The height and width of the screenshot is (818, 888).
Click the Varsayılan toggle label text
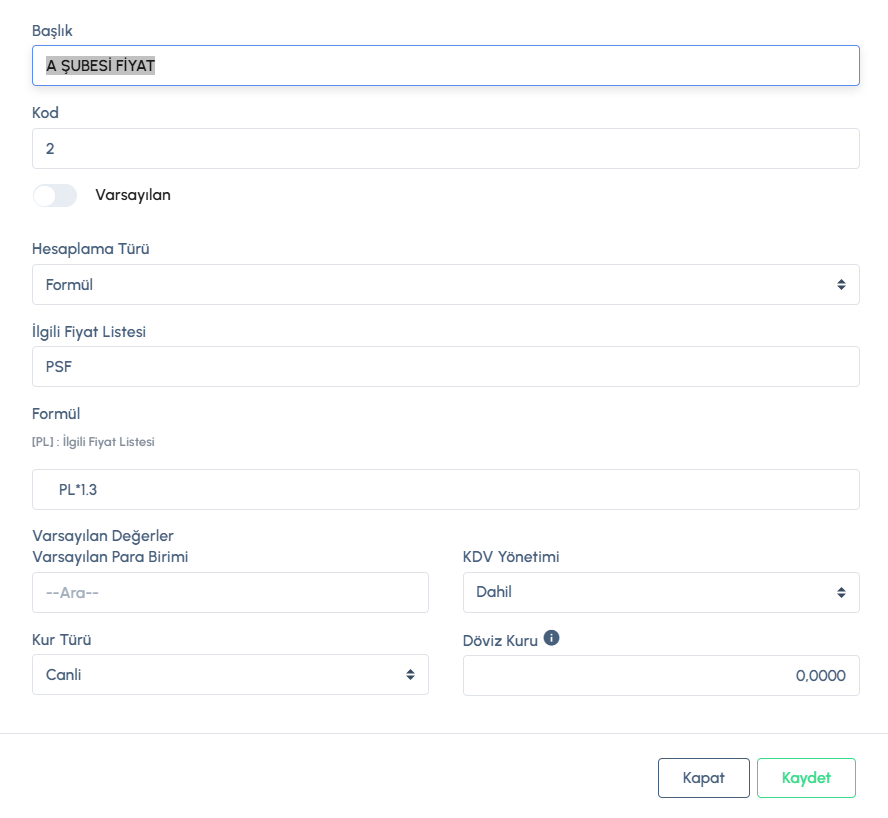click(133, 195)
